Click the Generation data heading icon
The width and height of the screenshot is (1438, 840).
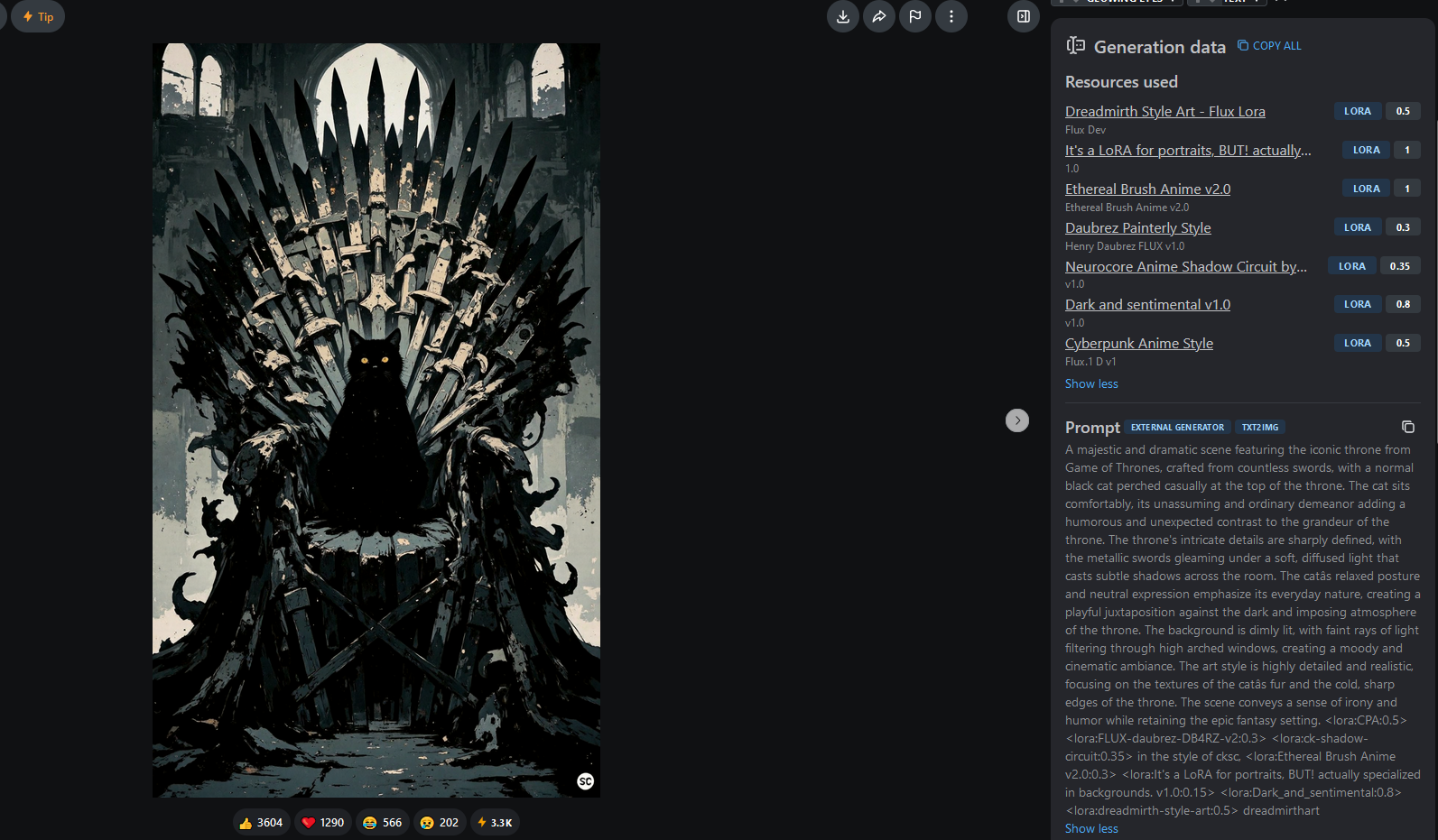coord(1075,46)
